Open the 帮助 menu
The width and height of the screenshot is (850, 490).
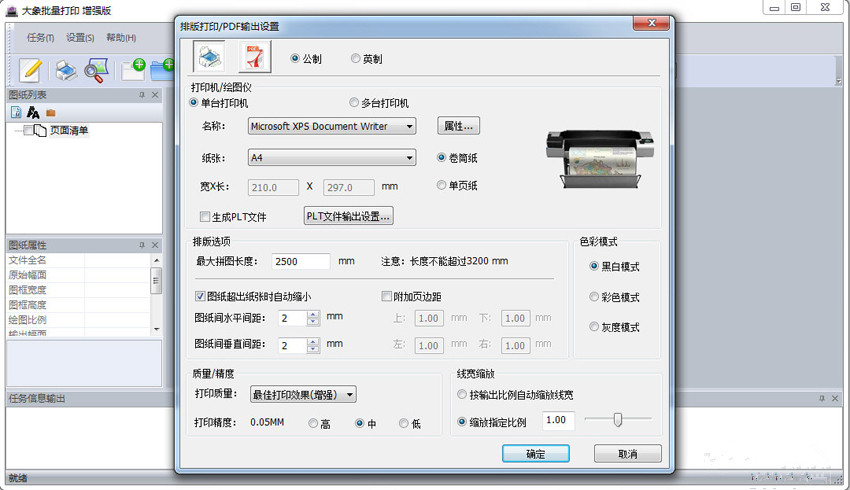(x=121, y=37)
